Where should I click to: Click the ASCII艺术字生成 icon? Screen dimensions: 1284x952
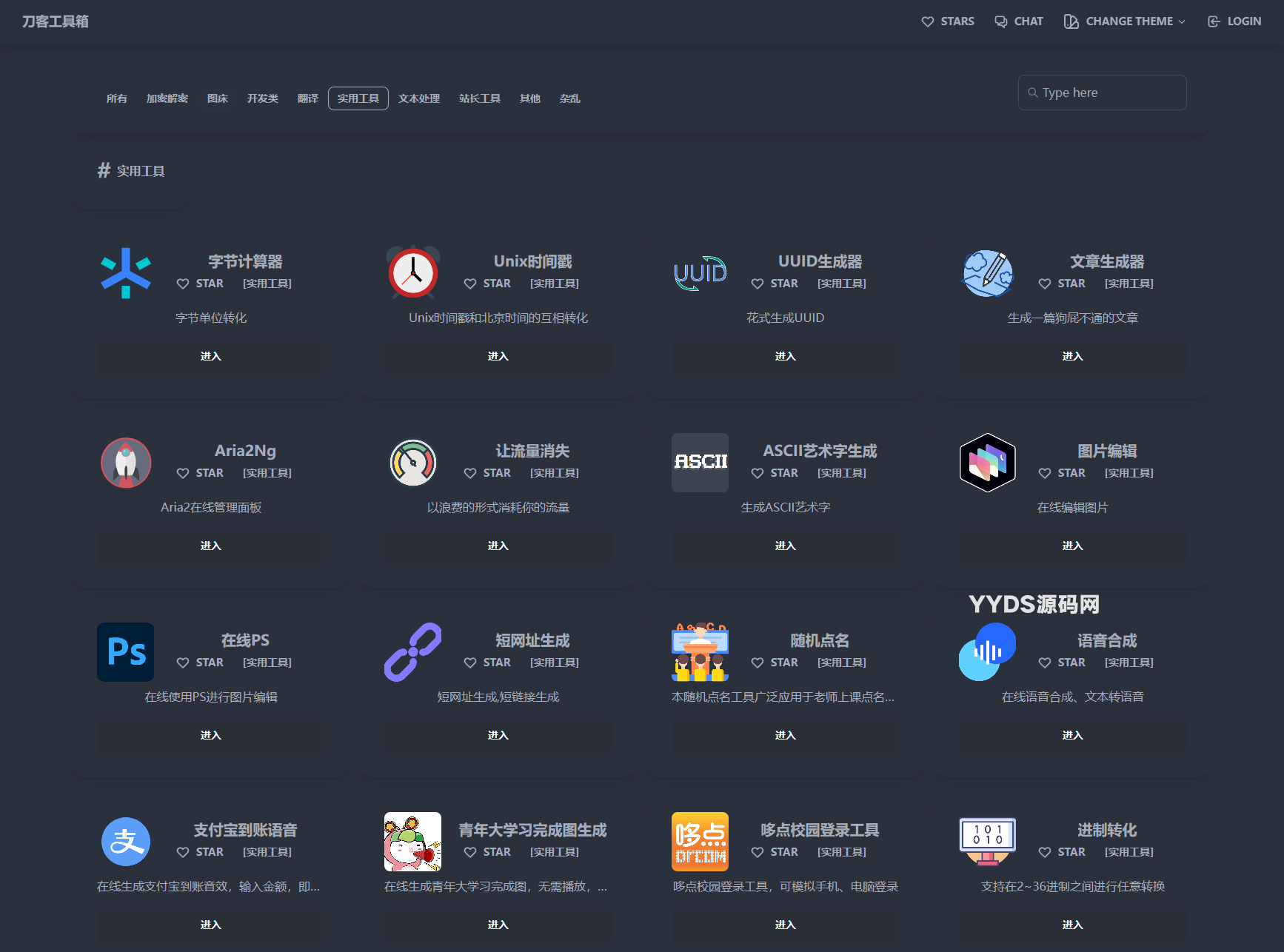pyautogui.click(x=700, y=463)
